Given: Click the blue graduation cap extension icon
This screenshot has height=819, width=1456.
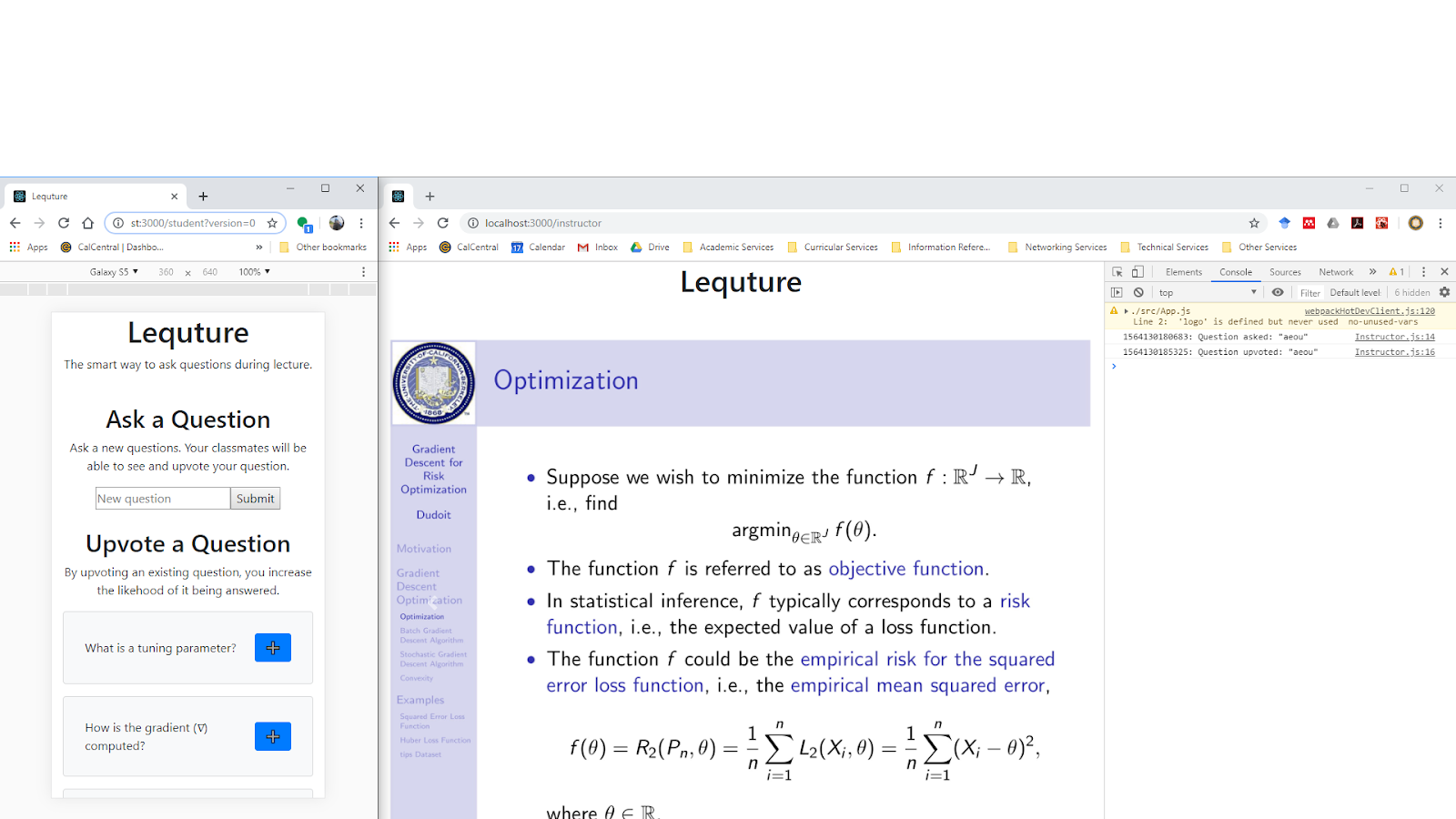Looking at the screenshot, I should pyautogui.click(x=1284, y=223).
